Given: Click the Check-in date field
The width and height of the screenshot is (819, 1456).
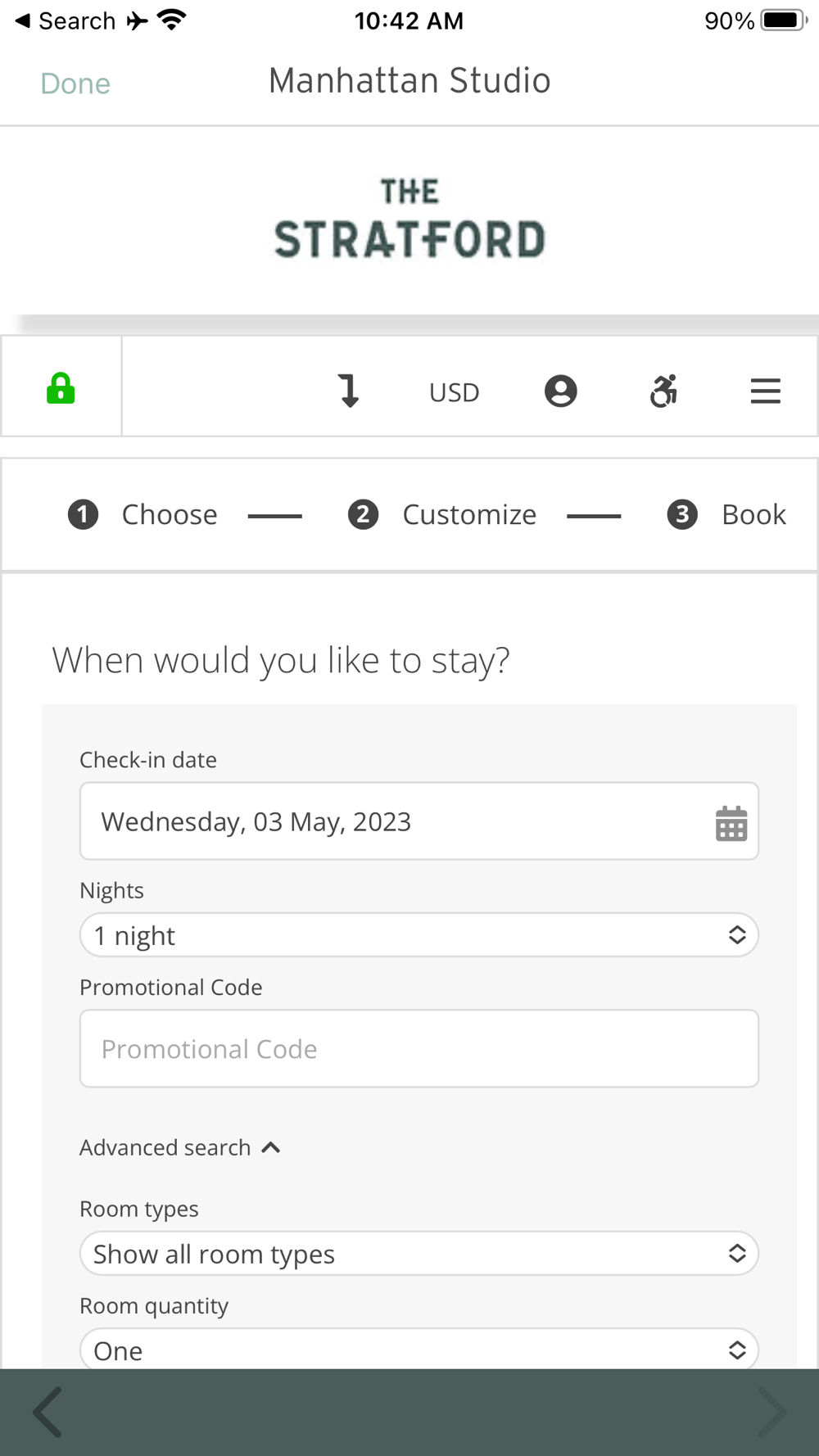Looking at the screenshot, I should pos(393,821).
